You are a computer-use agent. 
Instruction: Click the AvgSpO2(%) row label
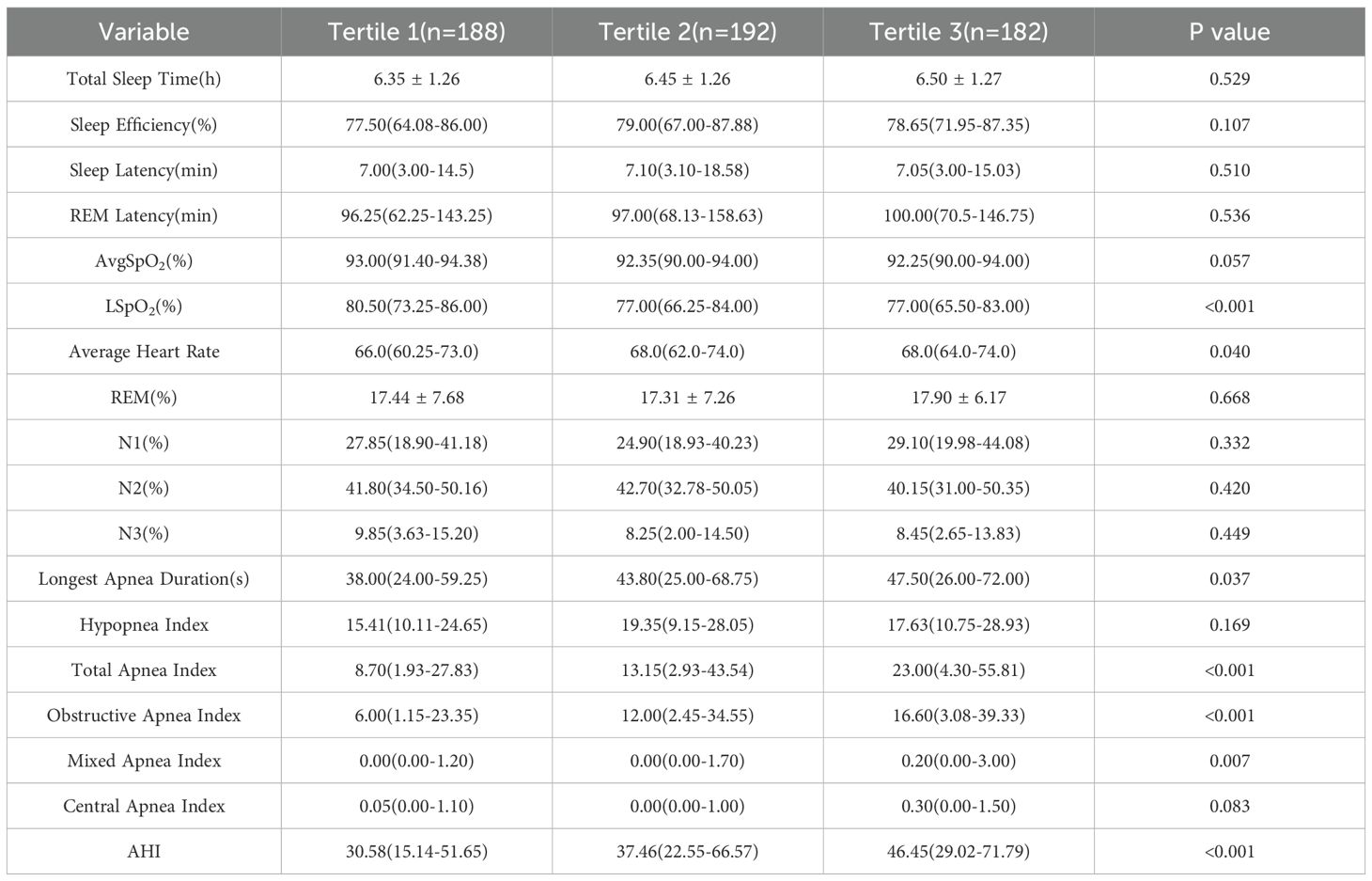coord(144,261)
